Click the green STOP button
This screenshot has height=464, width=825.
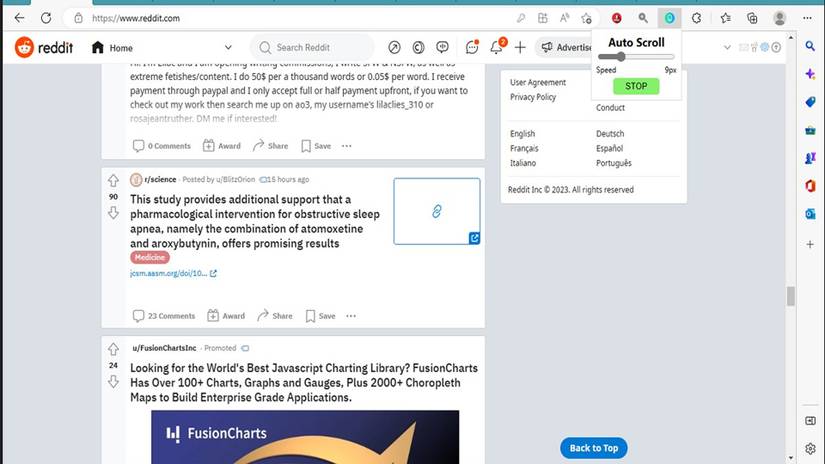coord(636,86)
